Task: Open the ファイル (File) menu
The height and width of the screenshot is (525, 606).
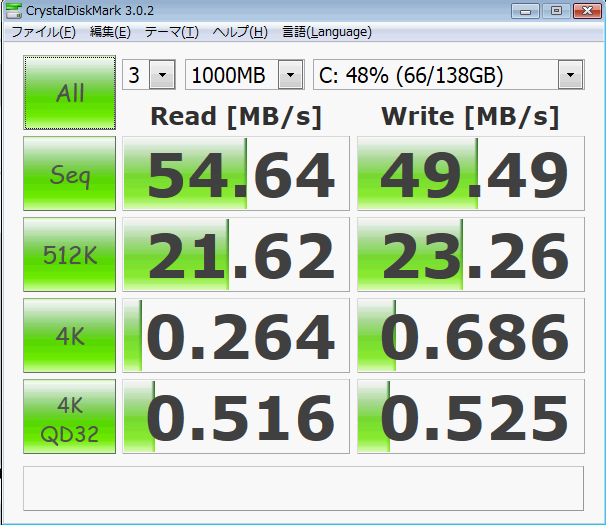Action: 42,32
